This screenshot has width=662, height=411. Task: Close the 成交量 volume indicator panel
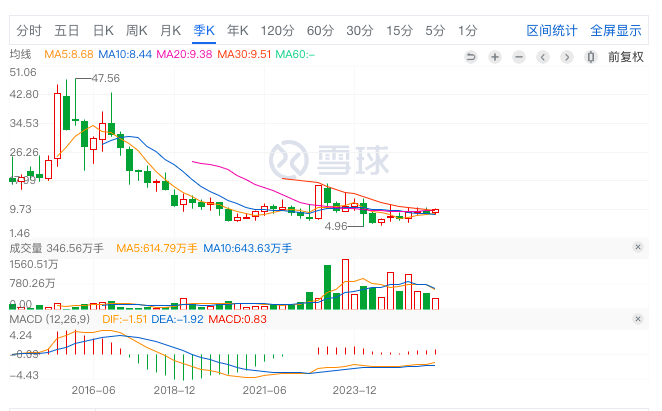point(638,247)
